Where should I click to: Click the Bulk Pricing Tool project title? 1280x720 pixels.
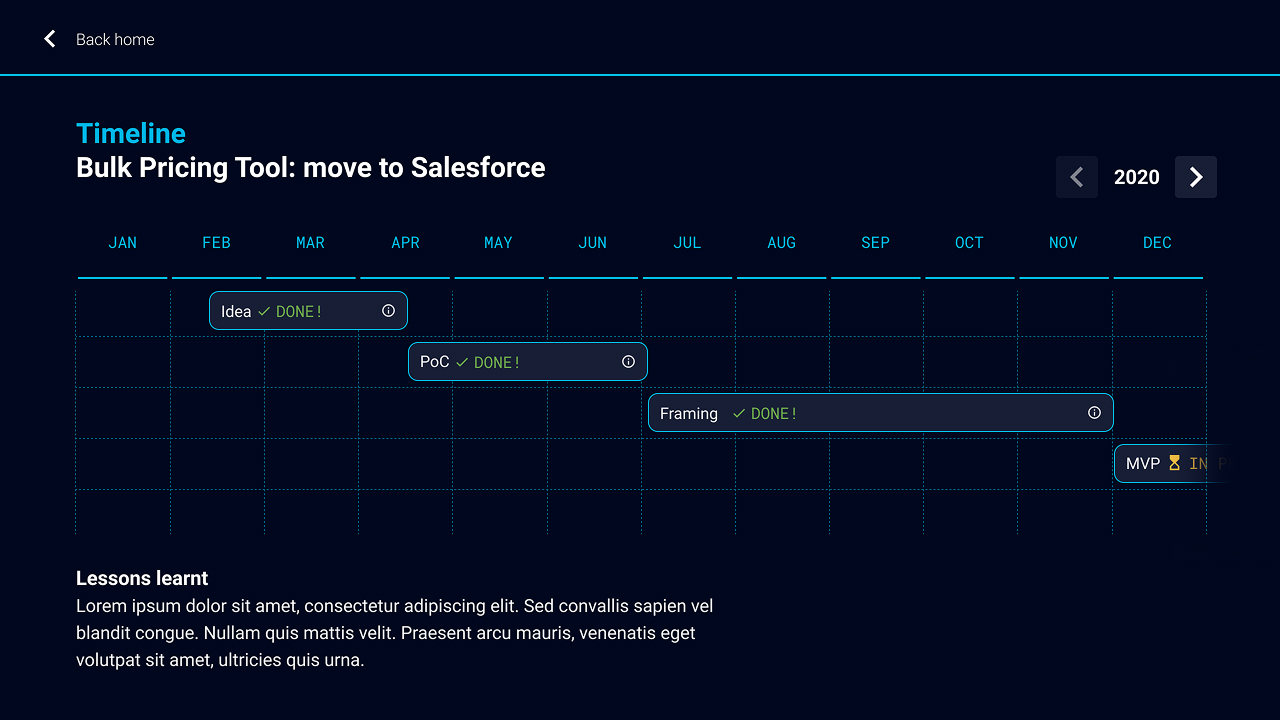pos(311,167)
